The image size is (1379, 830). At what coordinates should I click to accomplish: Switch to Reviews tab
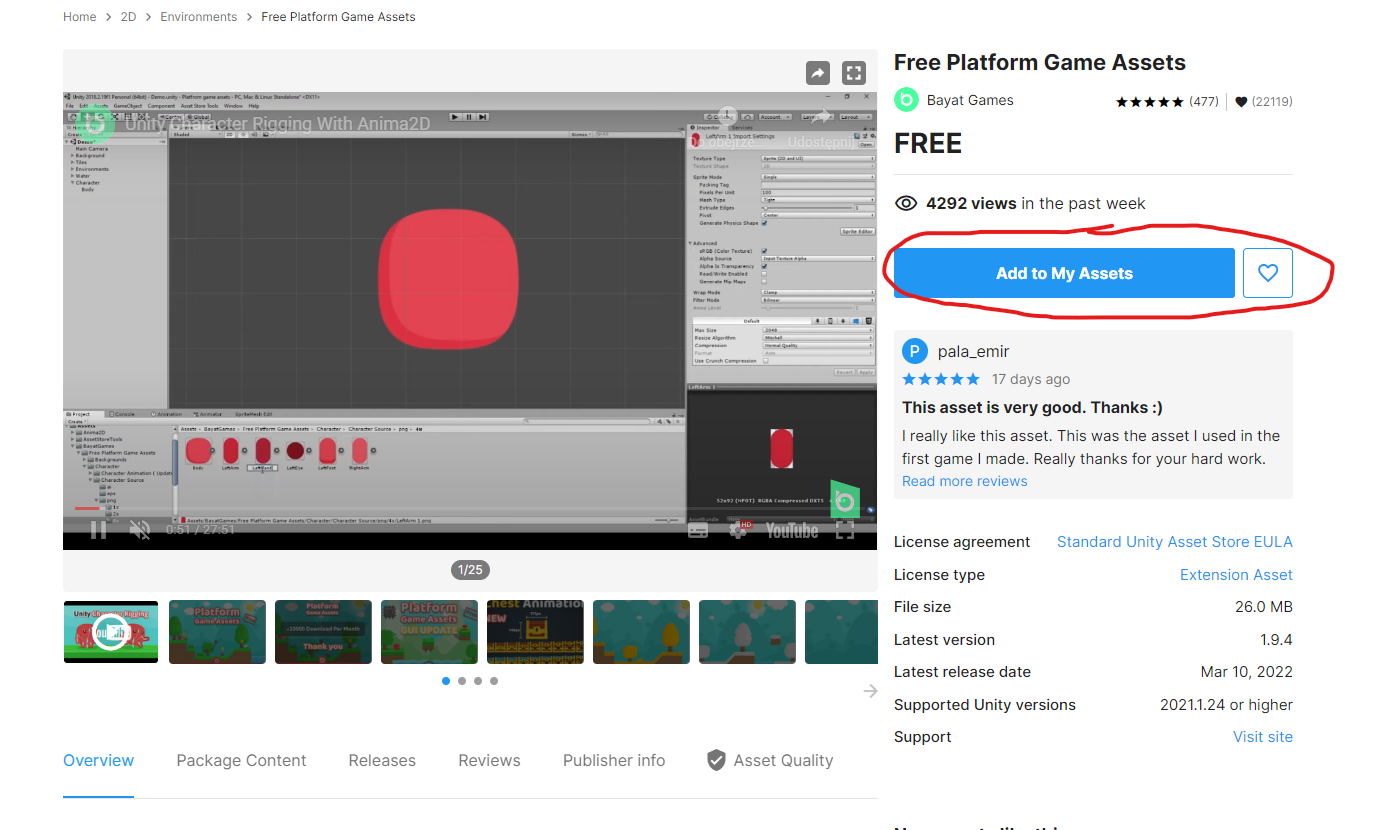point(489,761)
